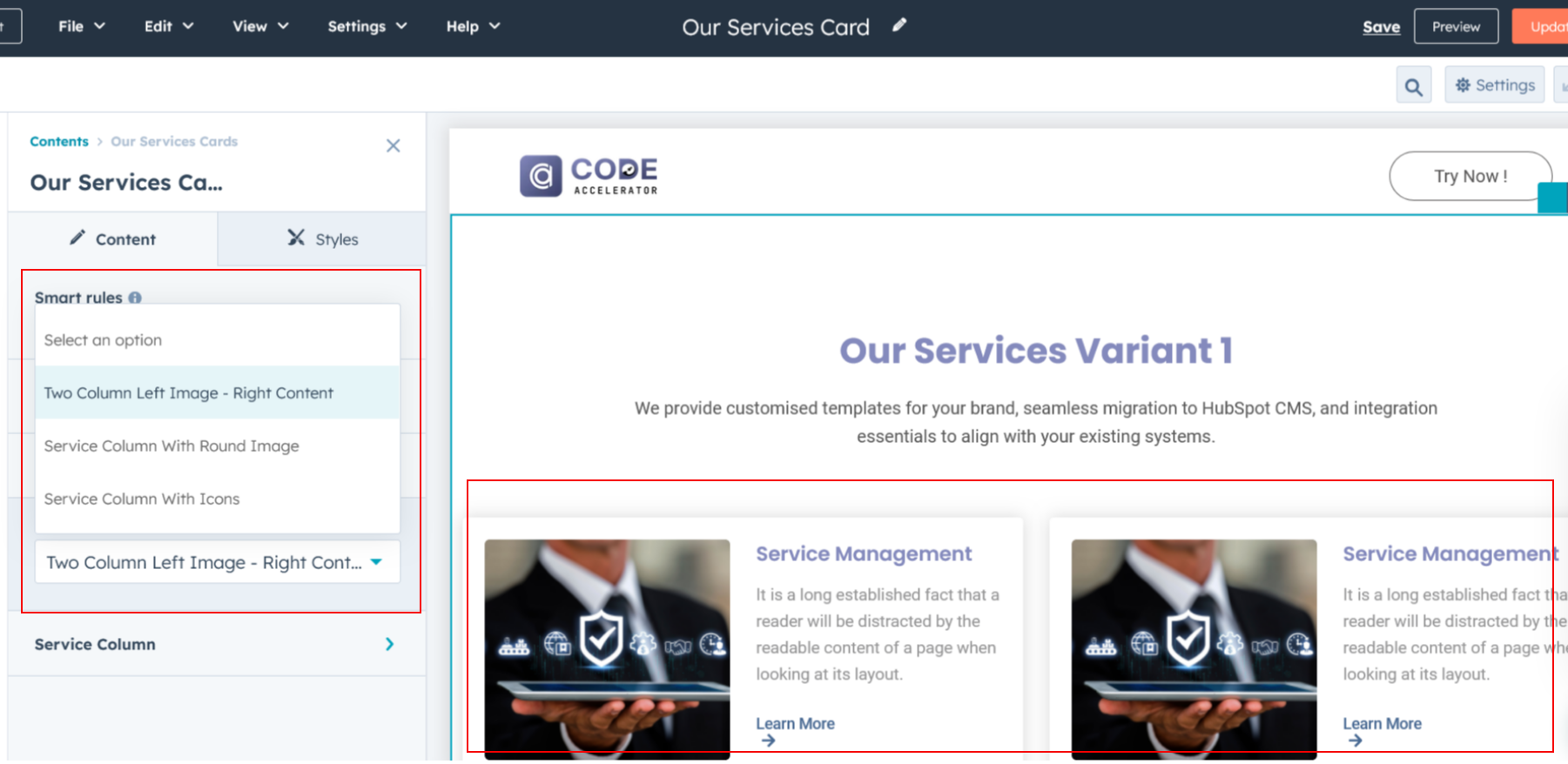
Task: Click arrow under first Learn More
Action: coord(768,741)
